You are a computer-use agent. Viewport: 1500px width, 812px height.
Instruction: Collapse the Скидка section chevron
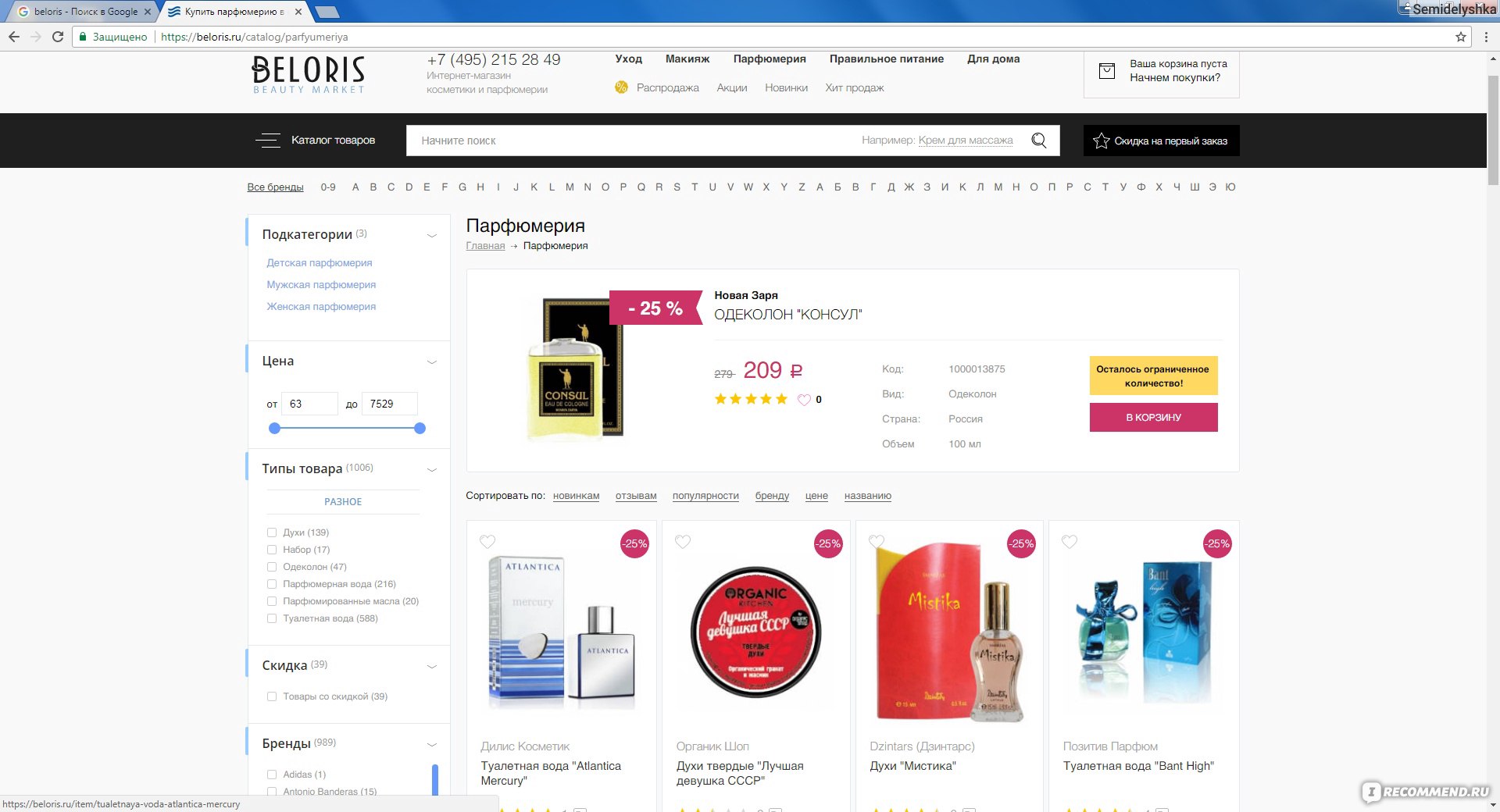[x=431, y=666]
